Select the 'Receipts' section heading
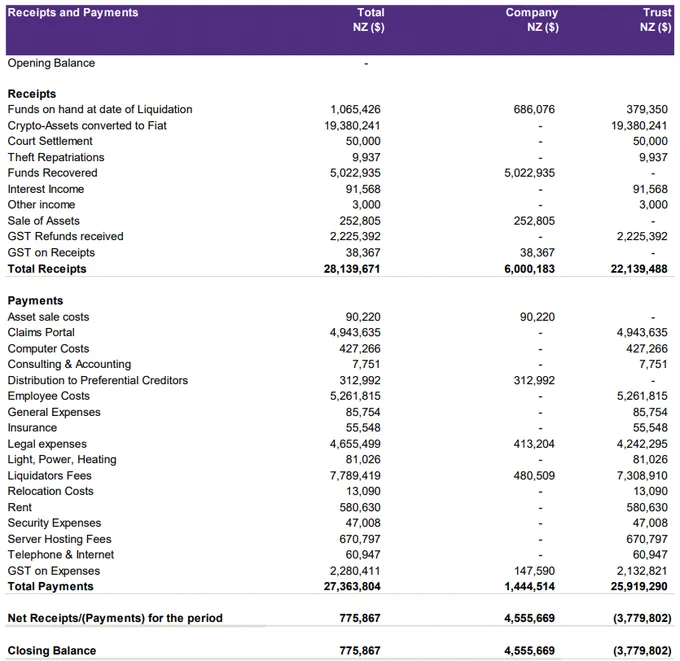The height and width of the screenshot is (661, 680). pyautogui.click(x=32, y=94)
